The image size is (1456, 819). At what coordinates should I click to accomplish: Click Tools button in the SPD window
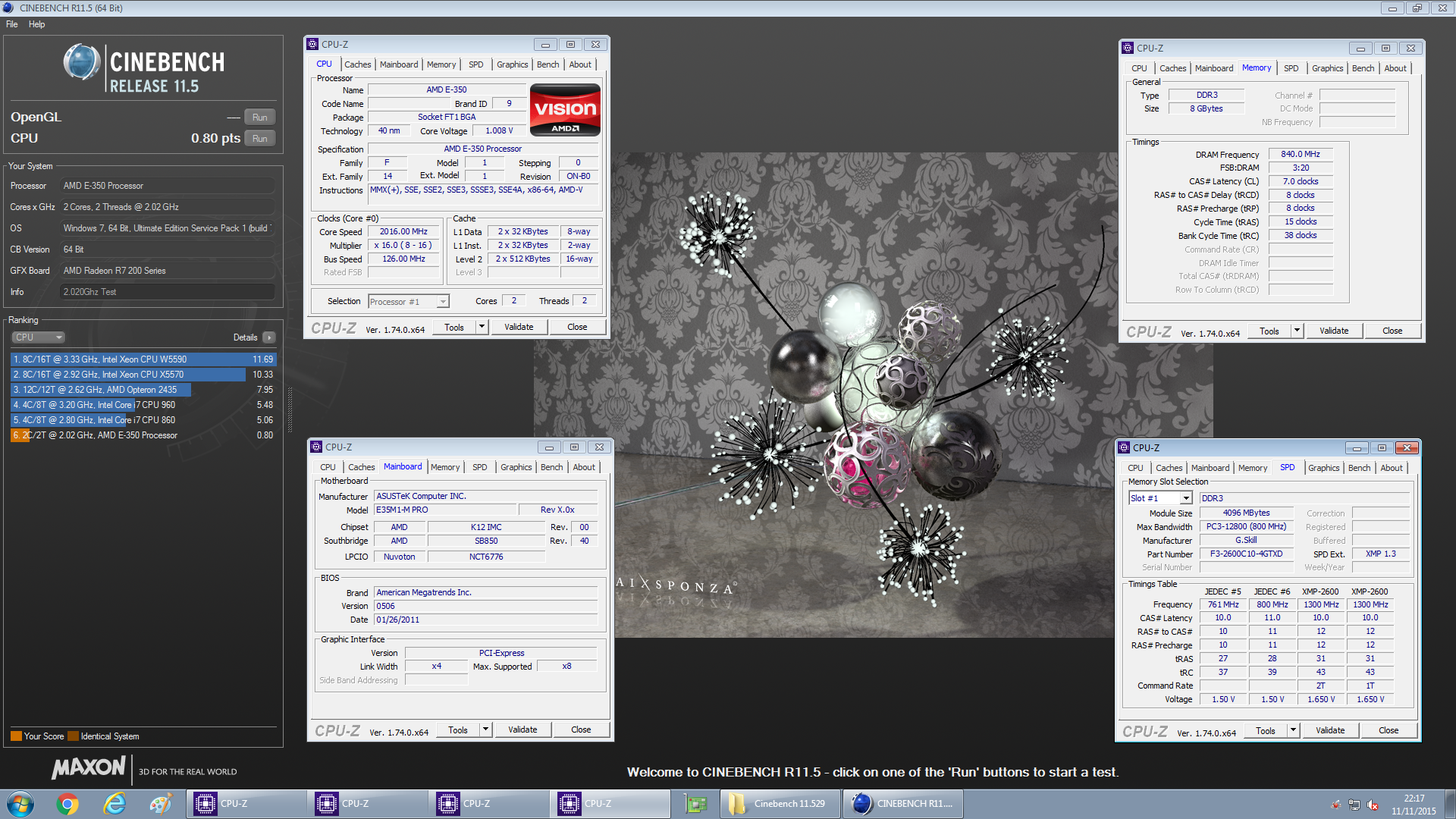1266,730
